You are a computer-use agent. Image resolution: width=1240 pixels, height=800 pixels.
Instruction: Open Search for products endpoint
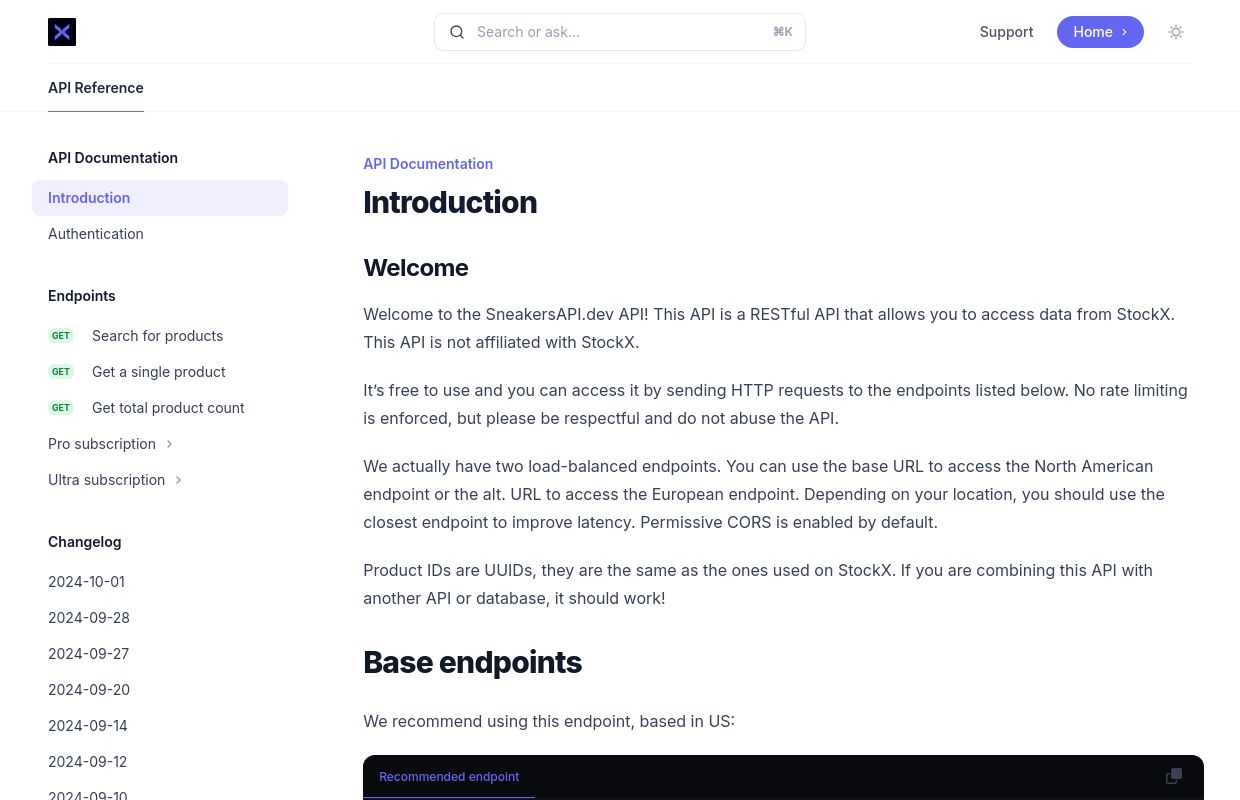pos(160,336)
